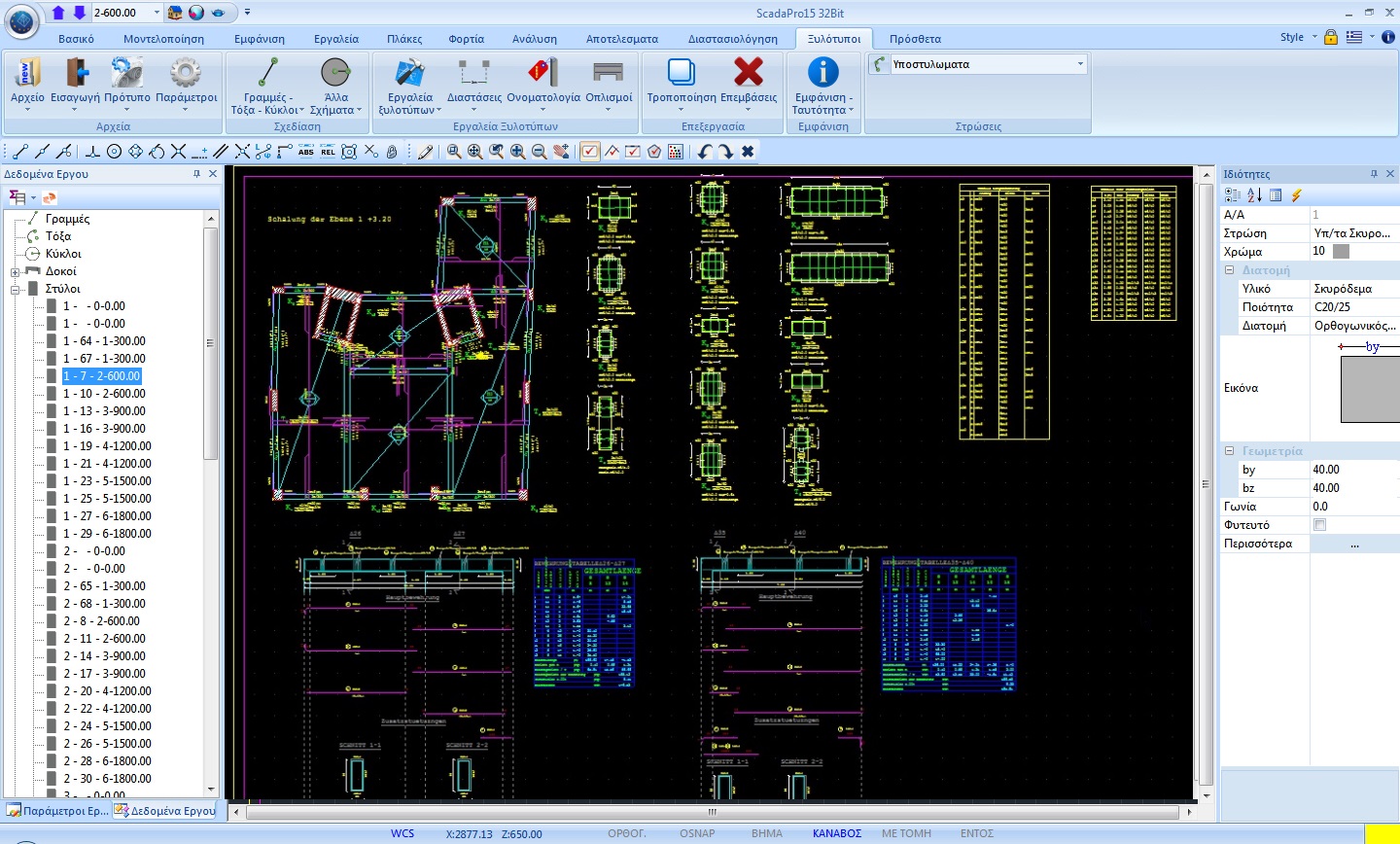Switch to the Ανάλυση ribbon tab
This screenshot has height=844, width=1400.
pos(535,39)
